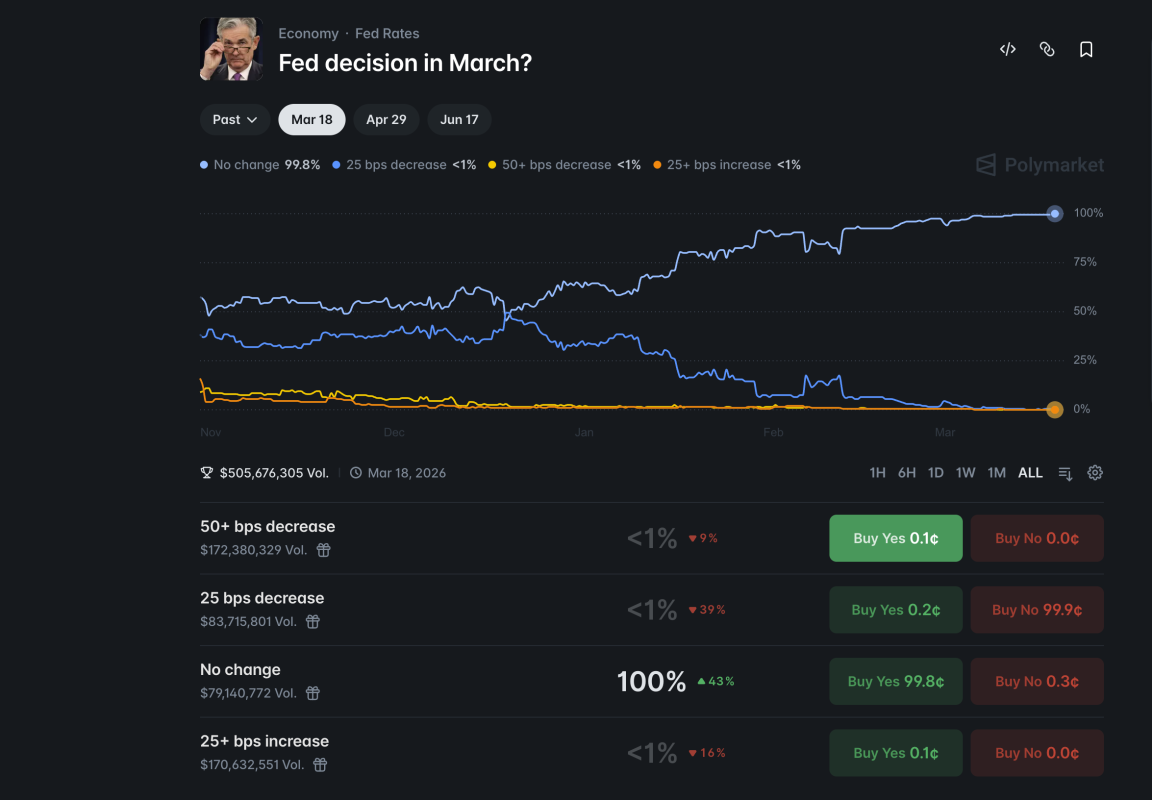Open the Past dates dropdown
This screenshot has height=800, width=1152.
click(235, 120)
